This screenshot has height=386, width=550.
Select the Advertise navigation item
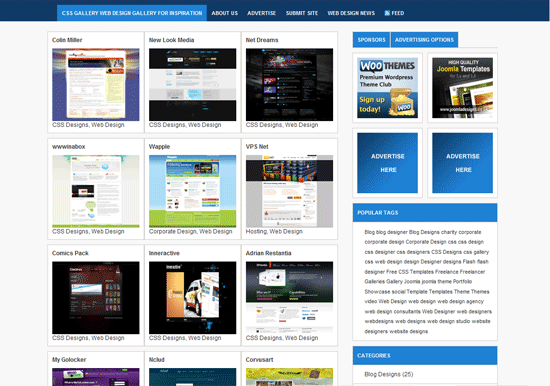(261, 13)
